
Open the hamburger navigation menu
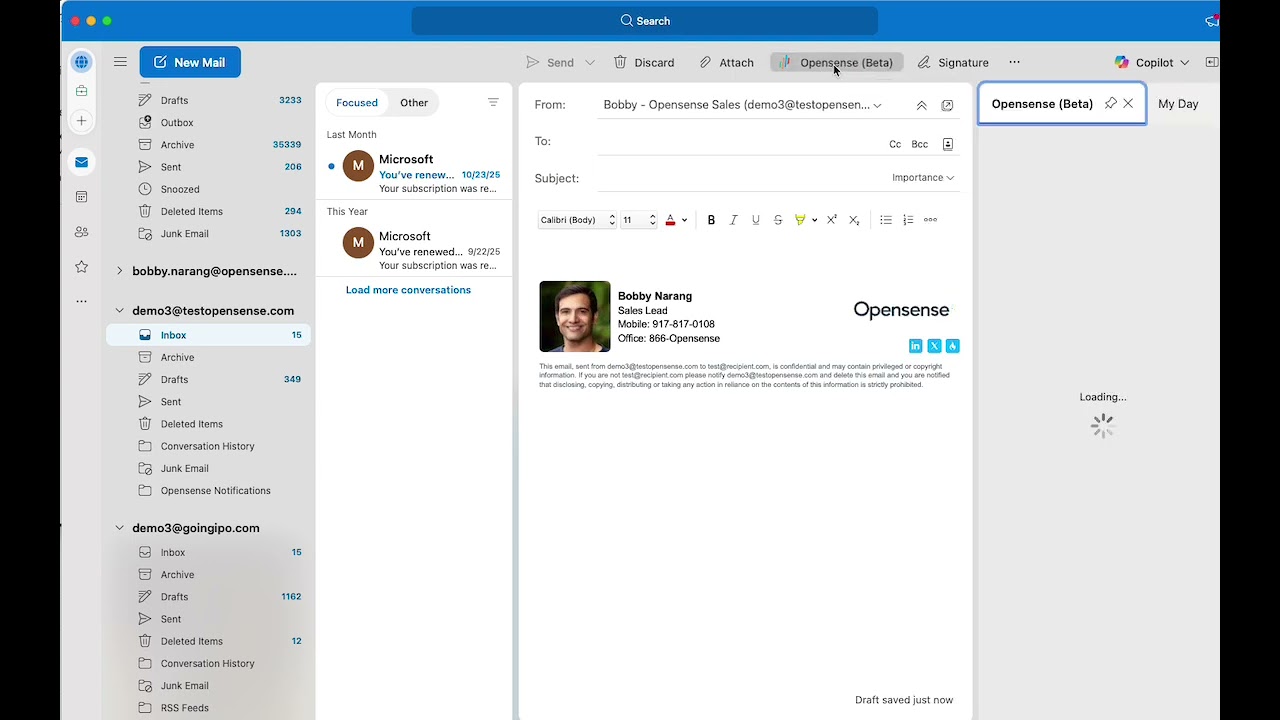[x=120, y=62]
